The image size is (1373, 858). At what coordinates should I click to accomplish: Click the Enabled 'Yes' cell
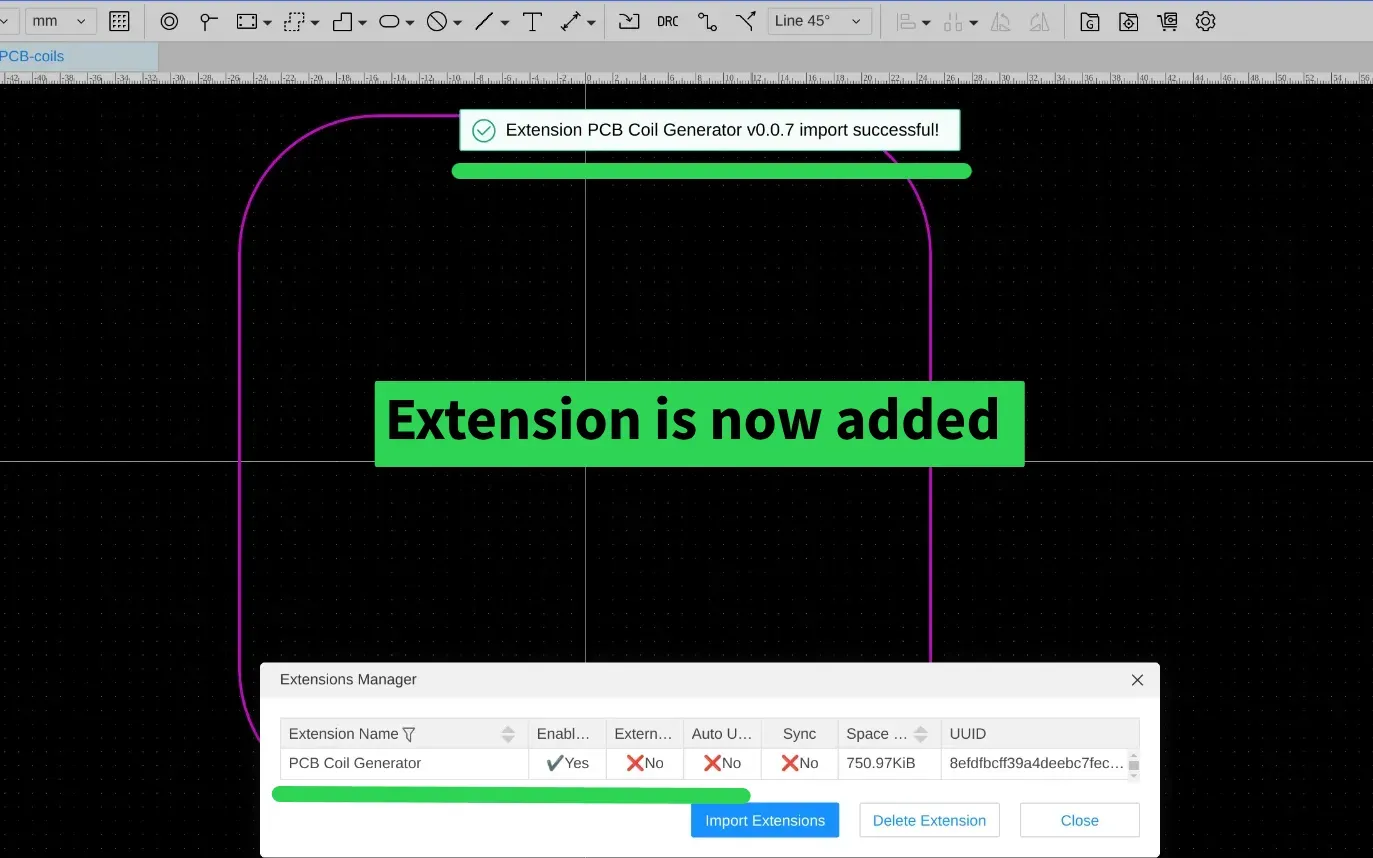[568, 763]
